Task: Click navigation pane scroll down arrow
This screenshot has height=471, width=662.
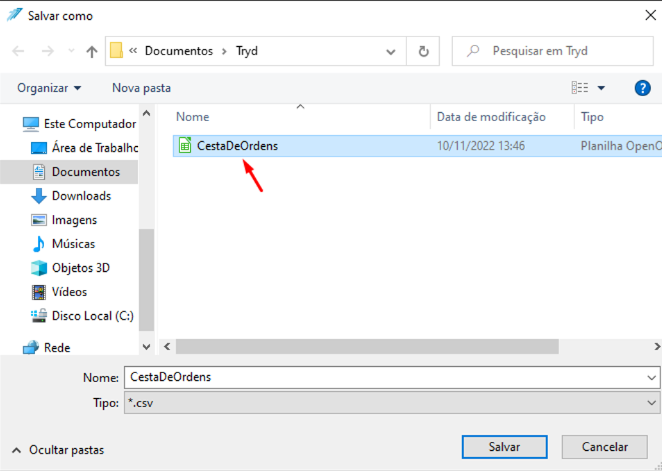Action: pos(147,347)
